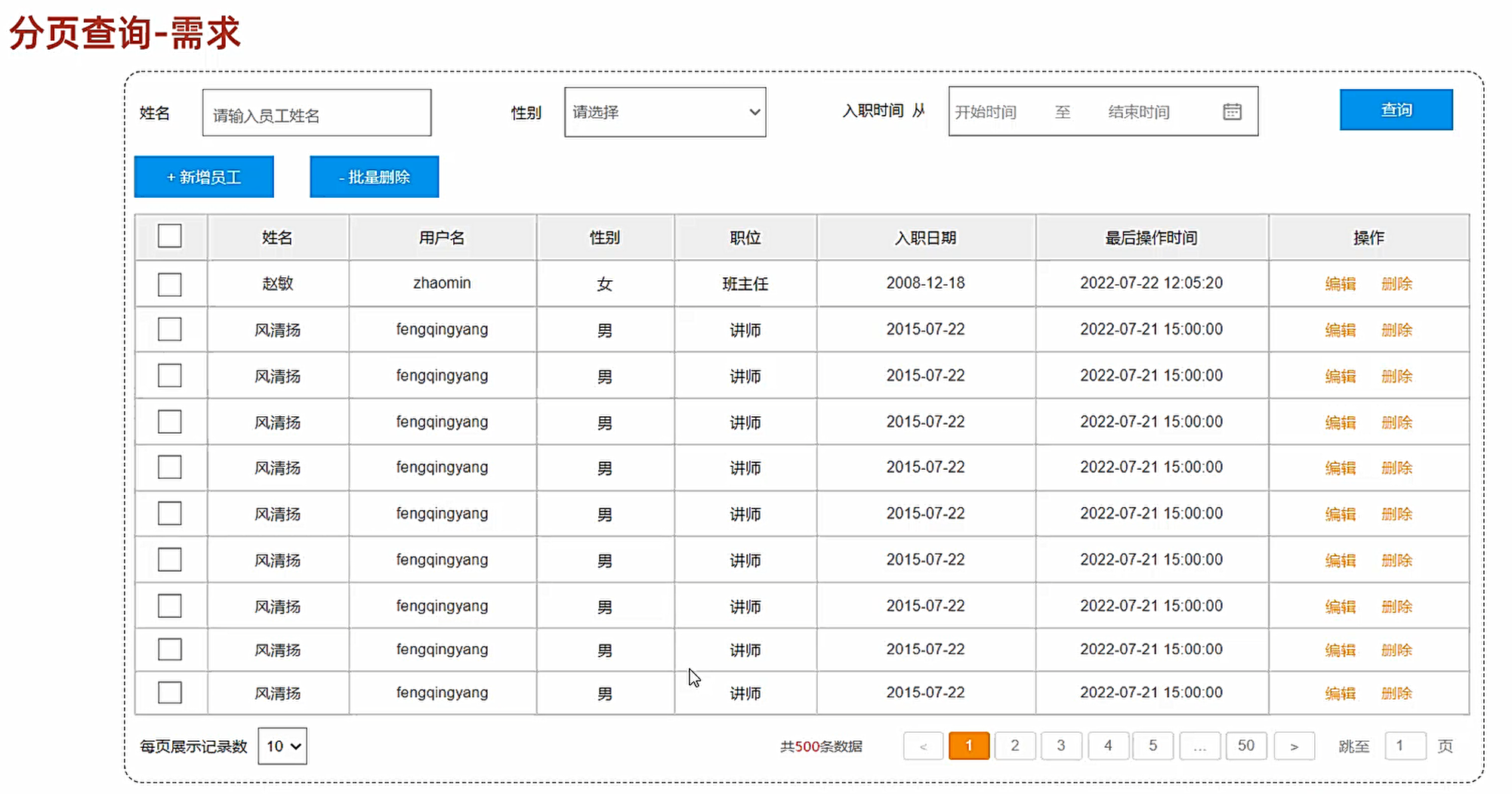Go to page 5 in pagination

click(1153, 746)
